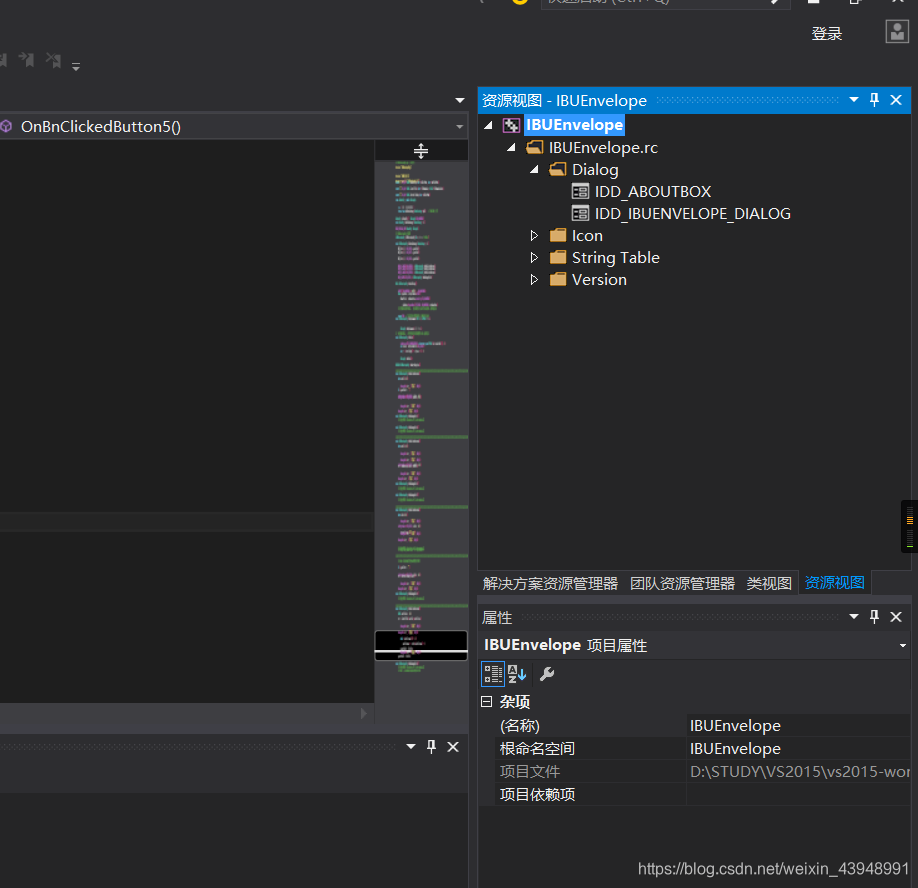Select the Version folder

[599, 279]
